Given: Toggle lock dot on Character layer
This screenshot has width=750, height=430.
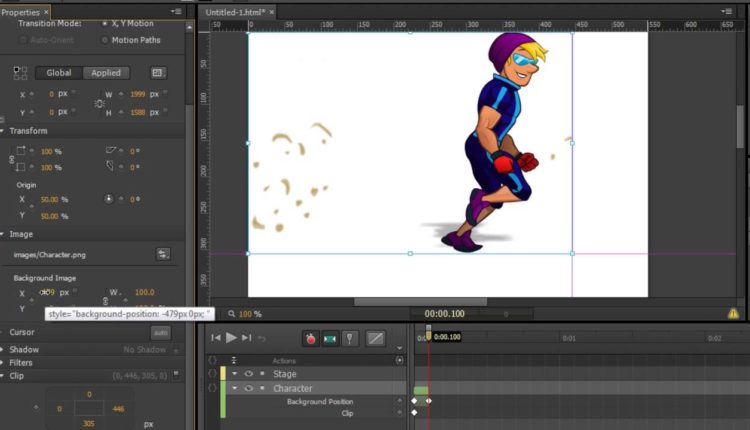Looking at the screenshot, I should coord(262,388).
